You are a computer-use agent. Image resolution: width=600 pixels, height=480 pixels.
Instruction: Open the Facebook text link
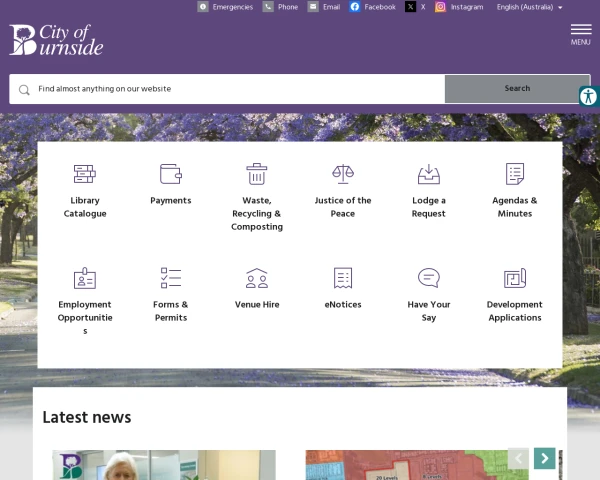(x=380, y=7)
